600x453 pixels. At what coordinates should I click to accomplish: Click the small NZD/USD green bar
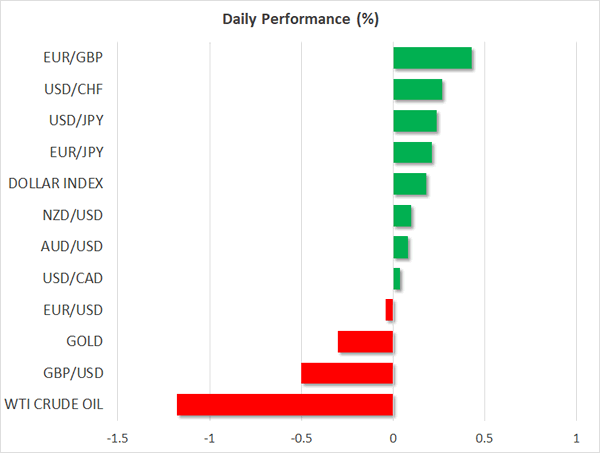coord(402,216)
